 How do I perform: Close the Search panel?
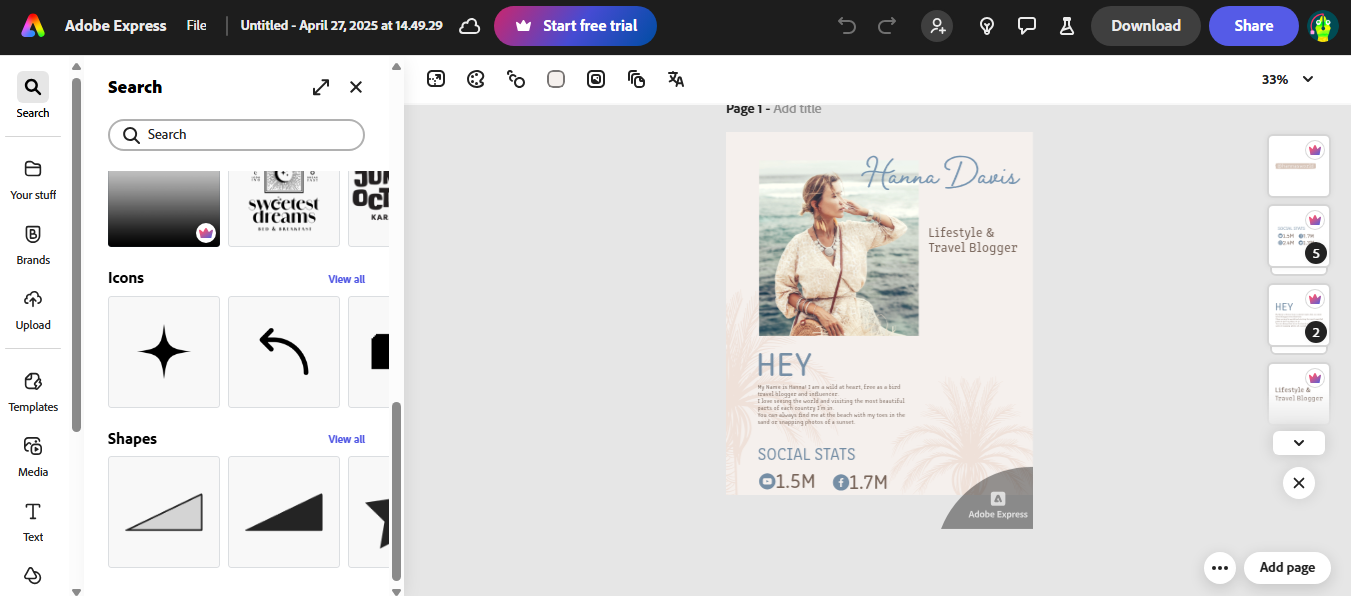tap(356, 87)
